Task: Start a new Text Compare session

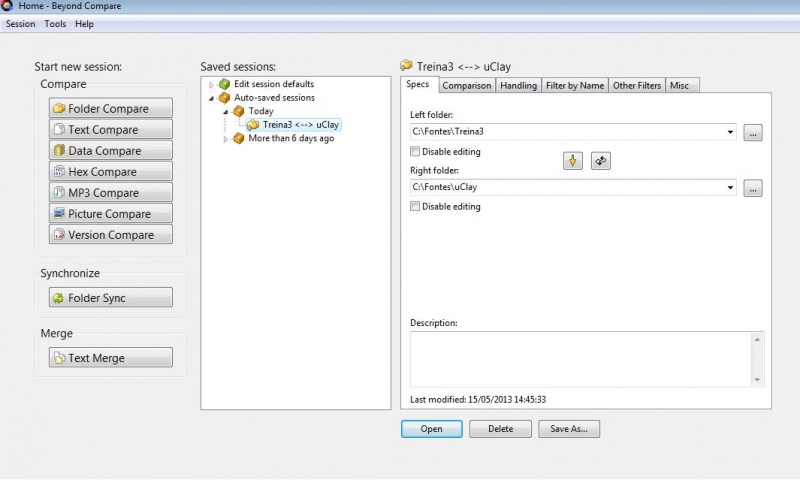Action: coord(111,129)
